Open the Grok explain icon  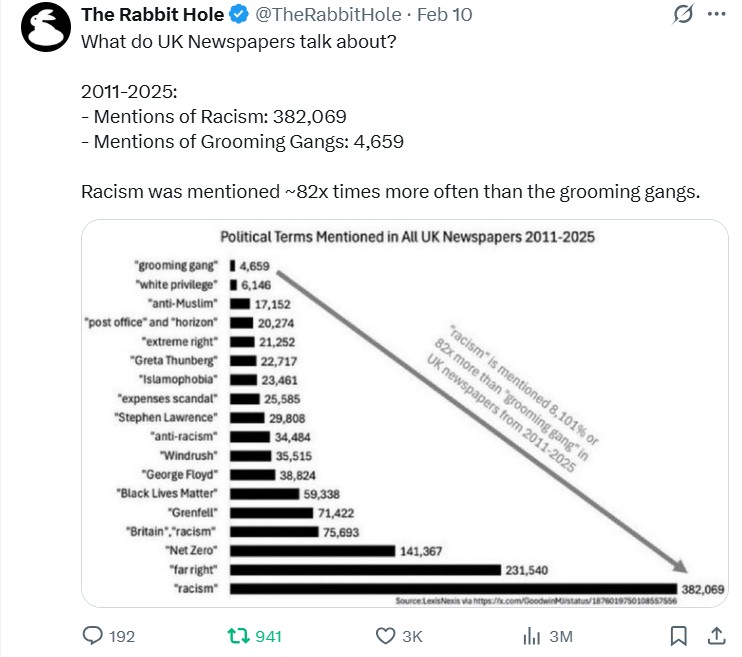683,14
